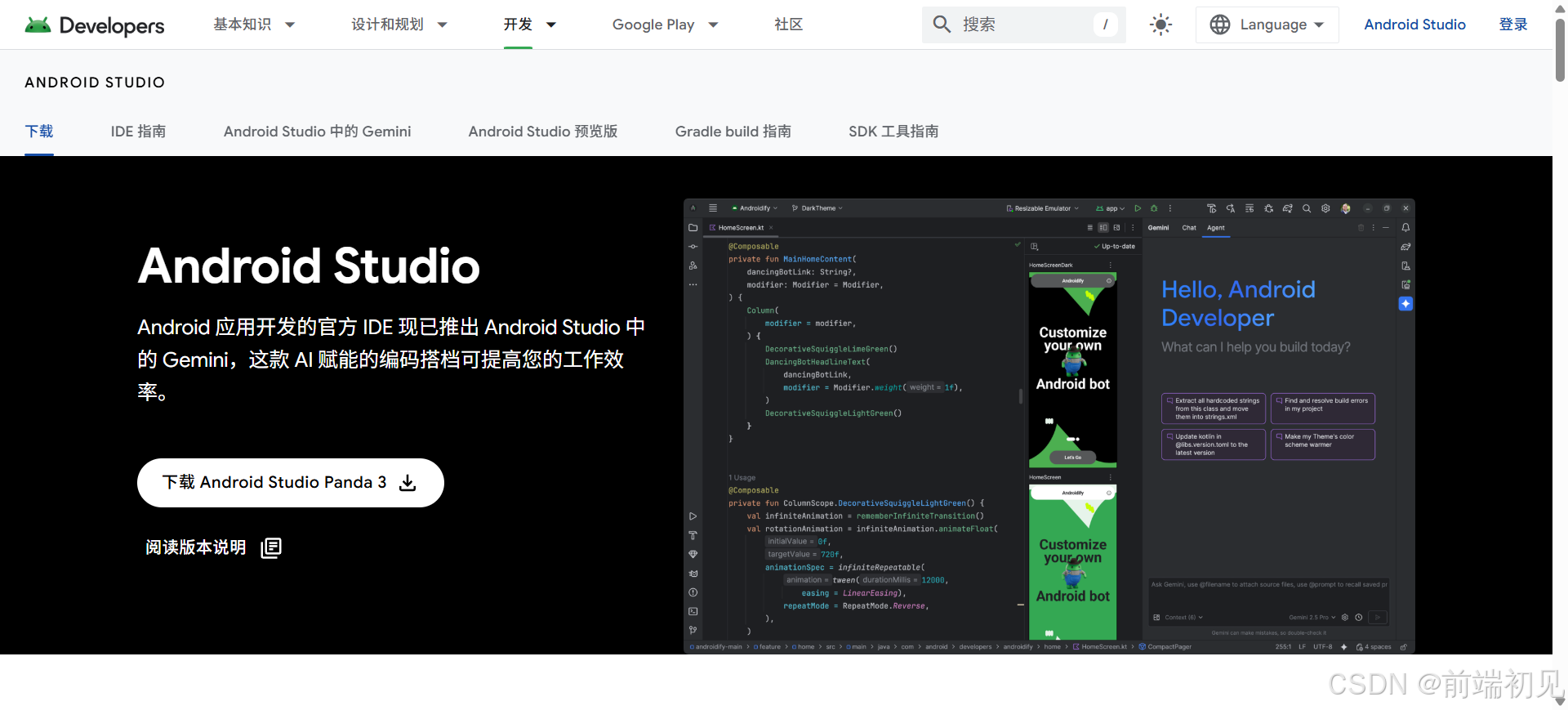The image size is (1568, 710).
Task: Click the blue Gemini spark icon in right sidebar
Action: click(1405, 304)
